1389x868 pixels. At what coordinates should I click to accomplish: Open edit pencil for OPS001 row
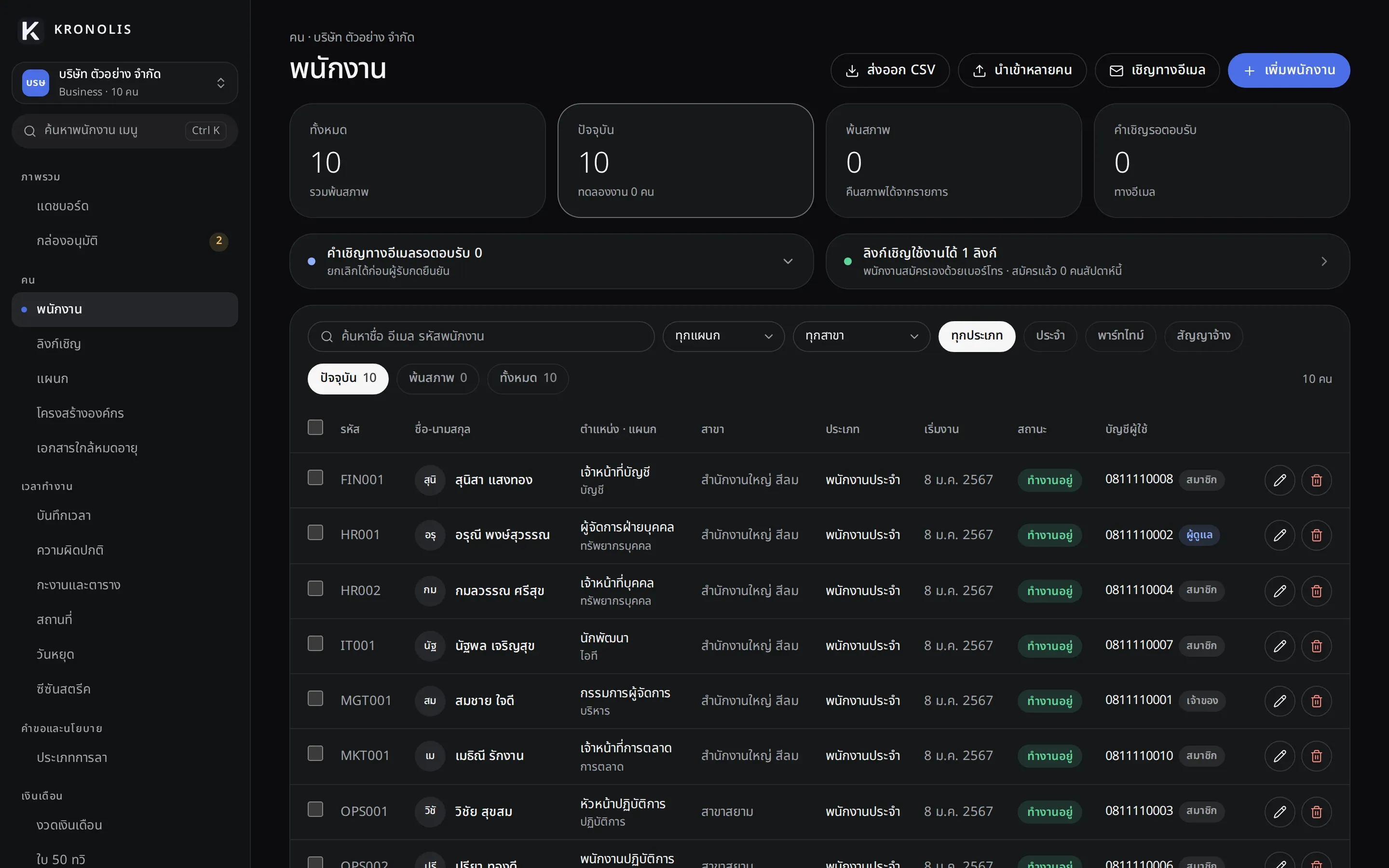pyautogui.click(x=1280, y=812)
